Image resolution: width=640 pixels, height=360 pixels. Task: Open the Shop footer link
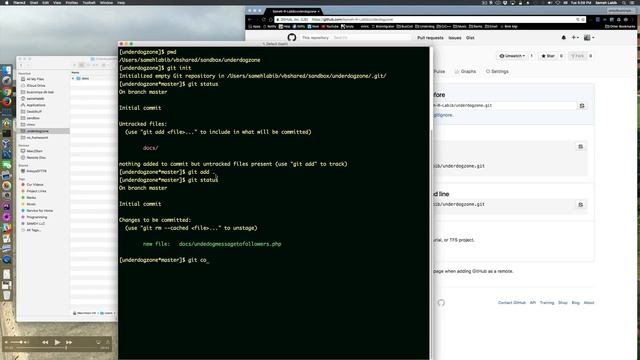[x=563, y=303]
